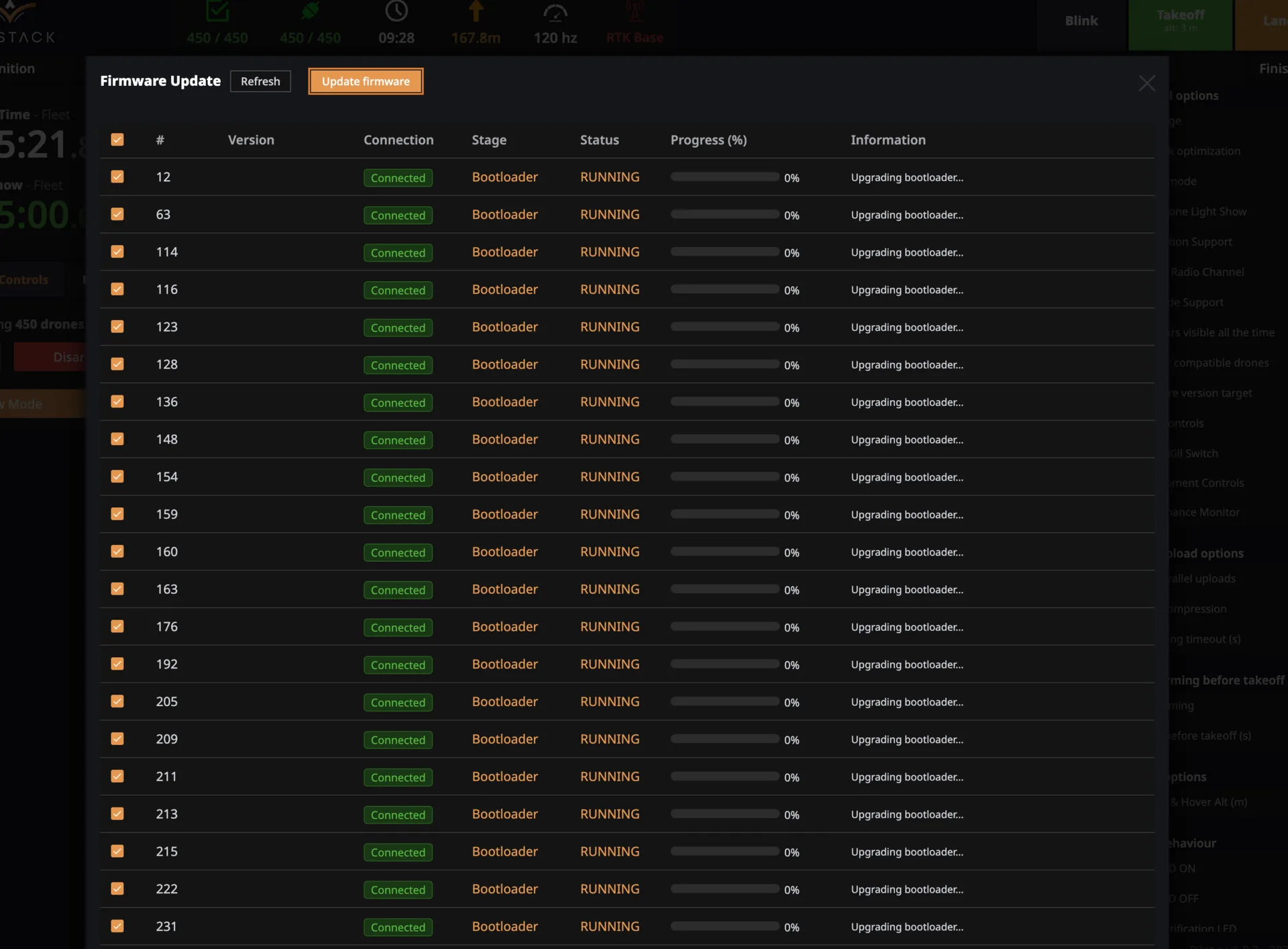The image size is (1288, 949).
Task: Click RUNNING status for drone 211
Action: point(610,776)
